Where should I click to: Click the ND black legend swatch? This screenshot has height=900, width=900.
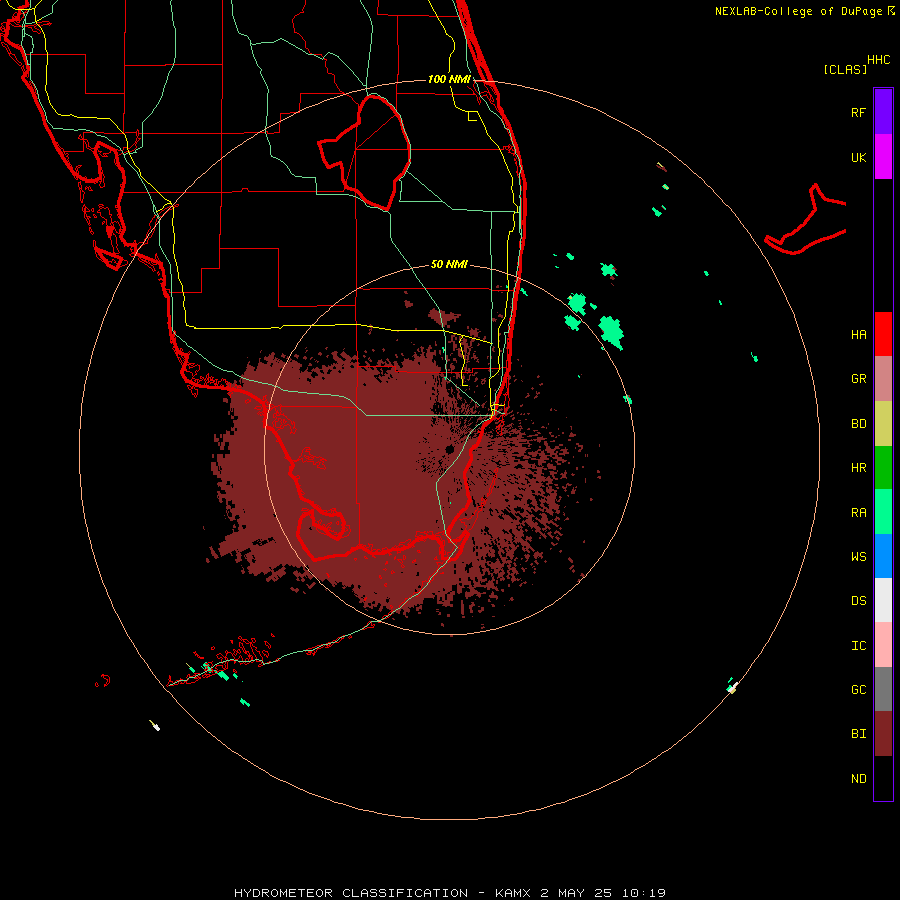point(883,778)
